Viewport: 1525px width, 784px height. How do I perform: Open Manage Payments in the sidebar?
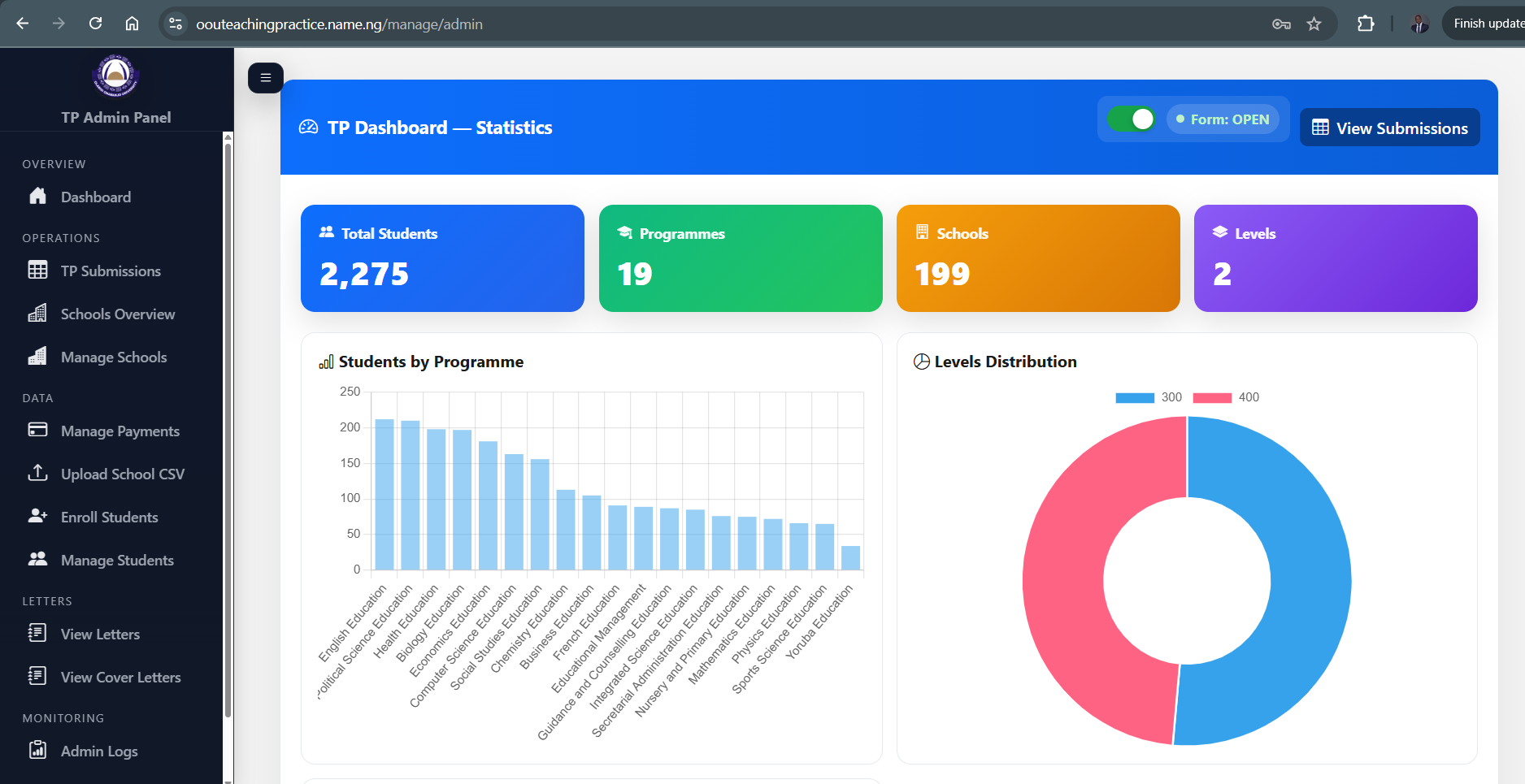coord(111,431)
